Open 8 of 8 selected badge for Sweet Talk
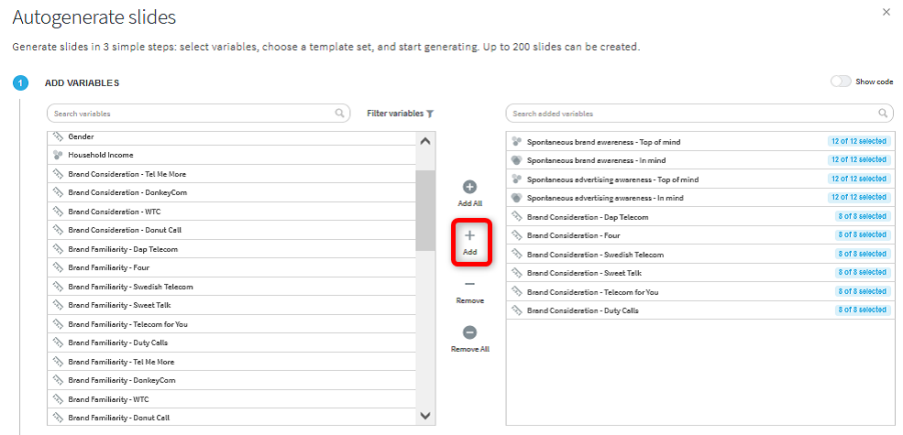The width and height of the screenshot is (903, 435). pyautogui.click(x=863, y=272)
